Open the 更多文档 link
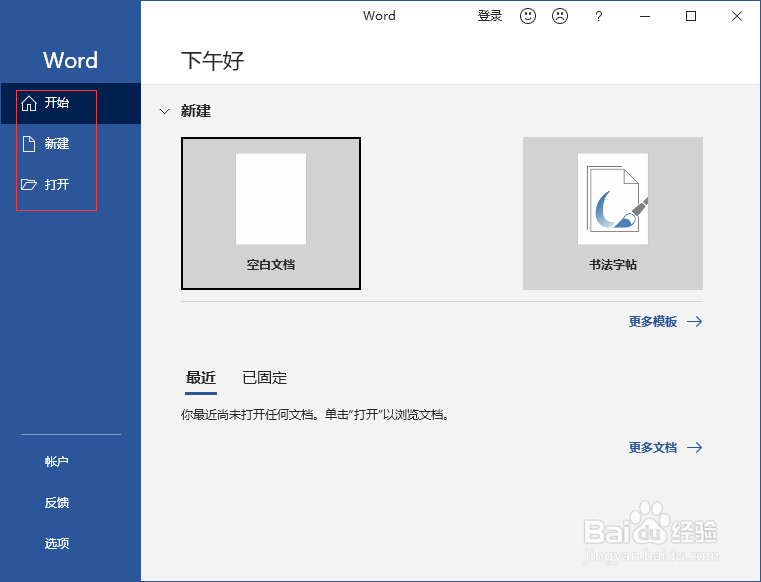Image resolution: width=761 pixels, height=582 pixels. [653, 448]
